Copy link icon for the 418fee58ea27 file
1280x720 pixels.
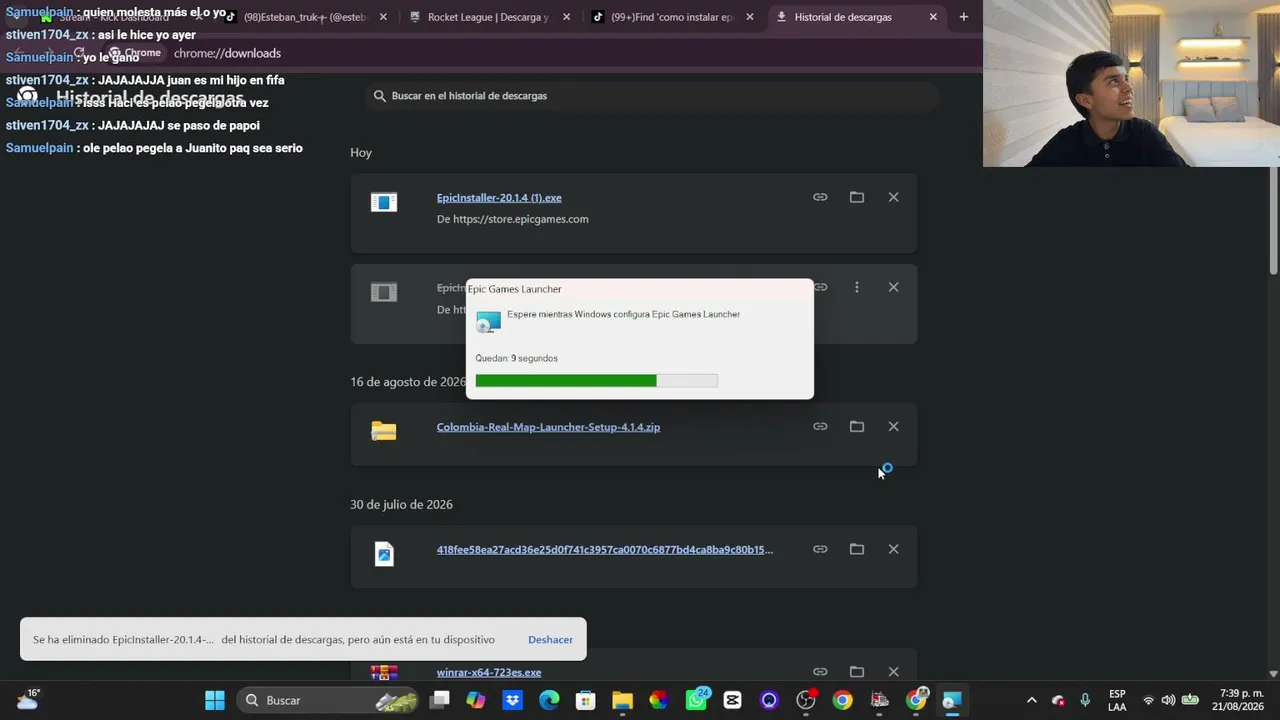click(x=820, y=549)
